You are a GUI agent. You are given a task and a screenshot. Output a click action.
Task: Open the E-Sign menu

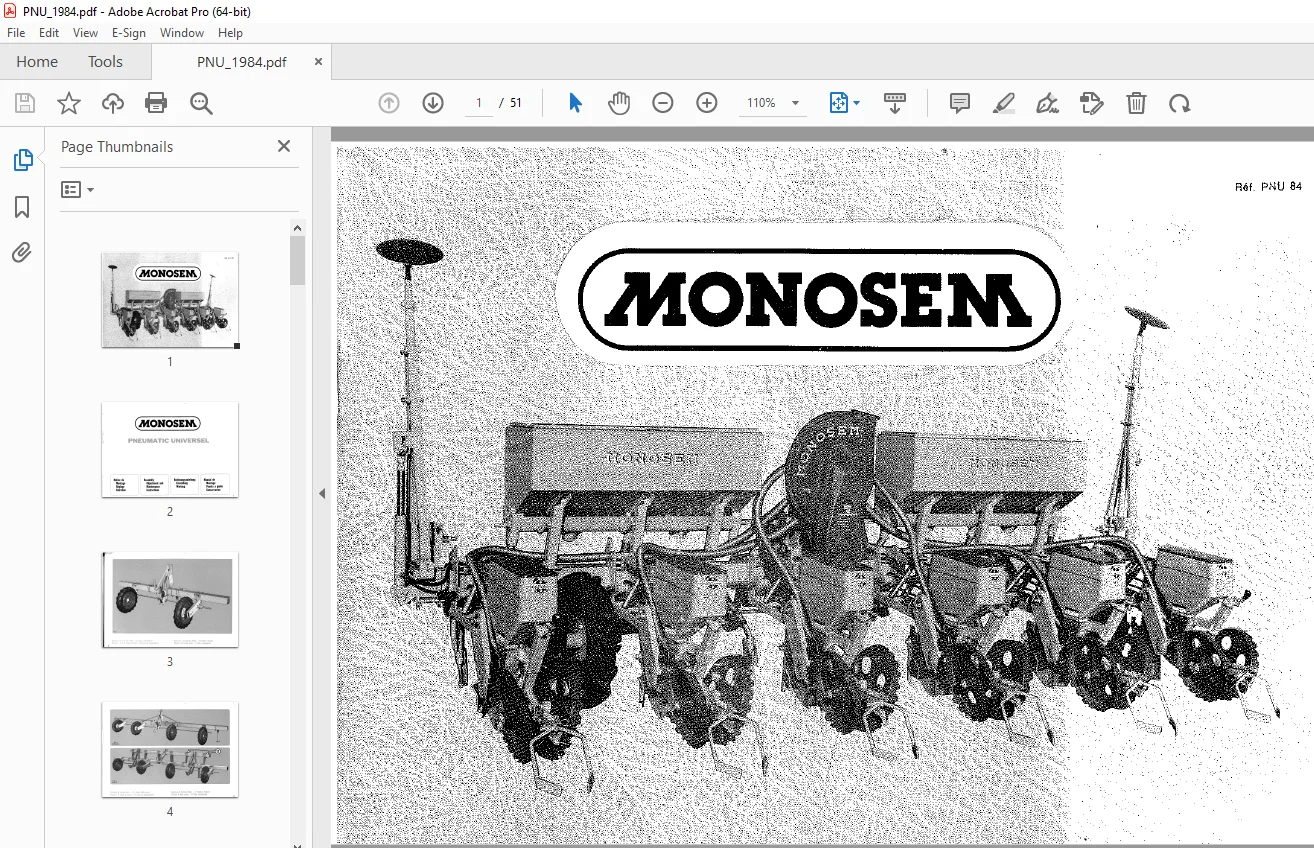[129, 33]
